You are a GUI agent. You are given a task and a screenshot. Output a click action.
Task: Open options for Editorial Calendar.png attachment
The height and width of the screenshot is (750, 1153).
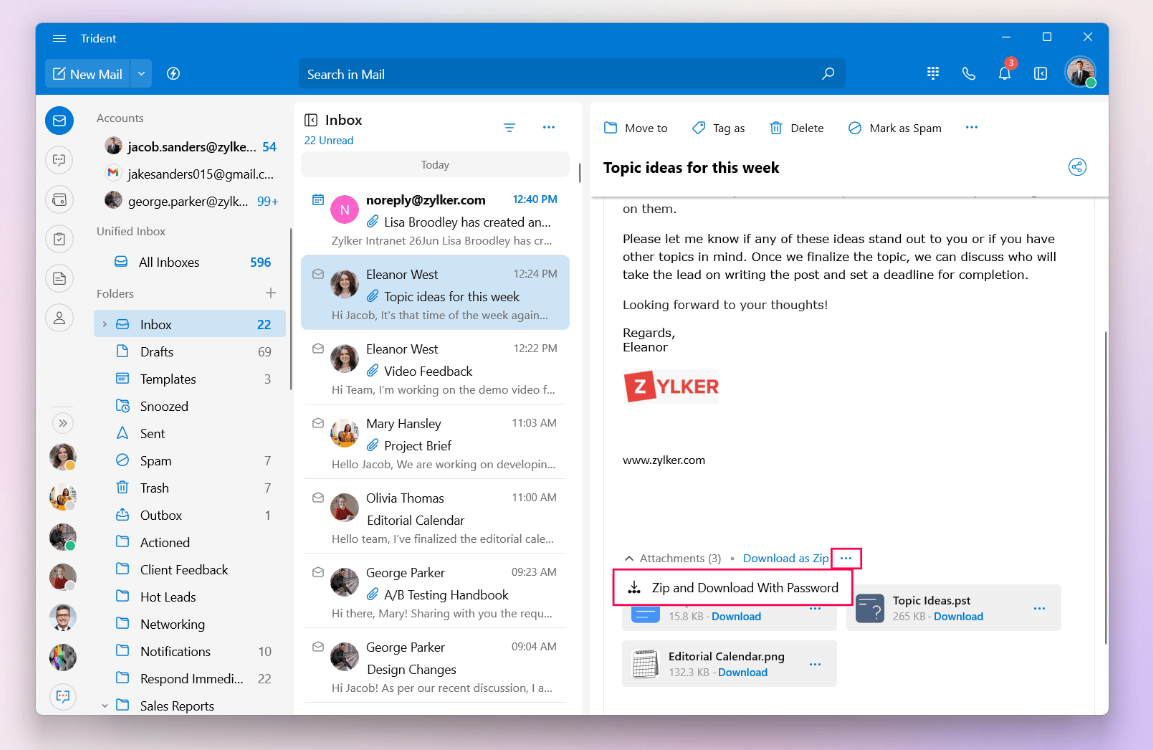coord(815,664)
